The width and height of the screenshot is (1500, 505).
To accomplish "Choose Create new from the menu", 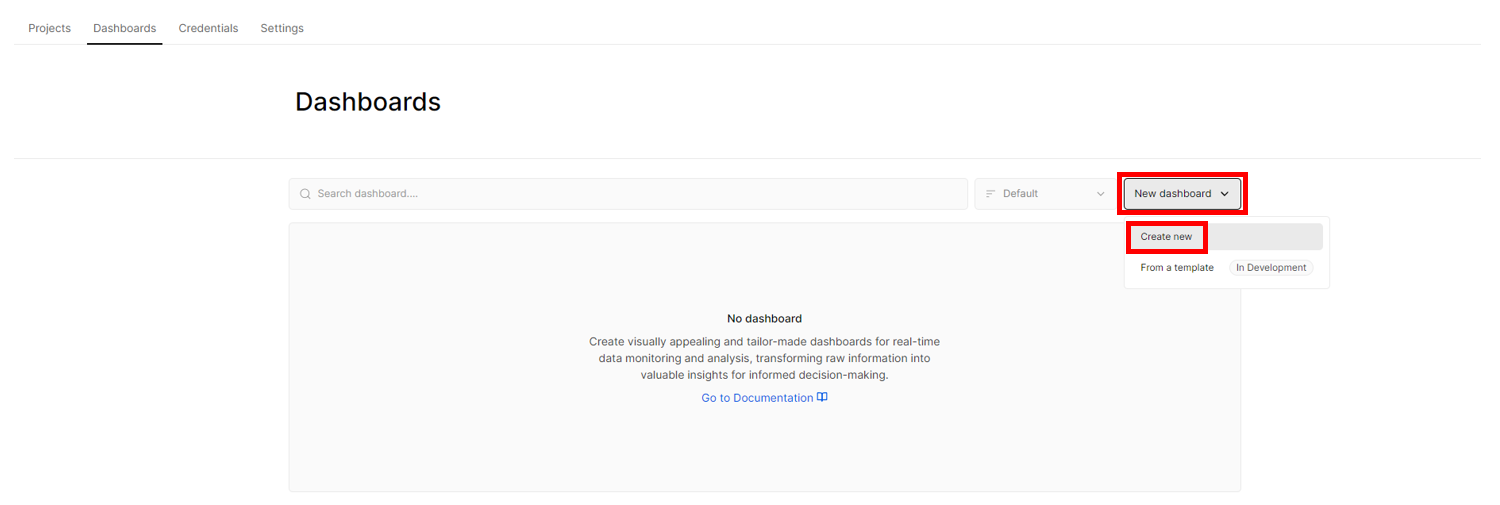I will tap(1226, 237).
